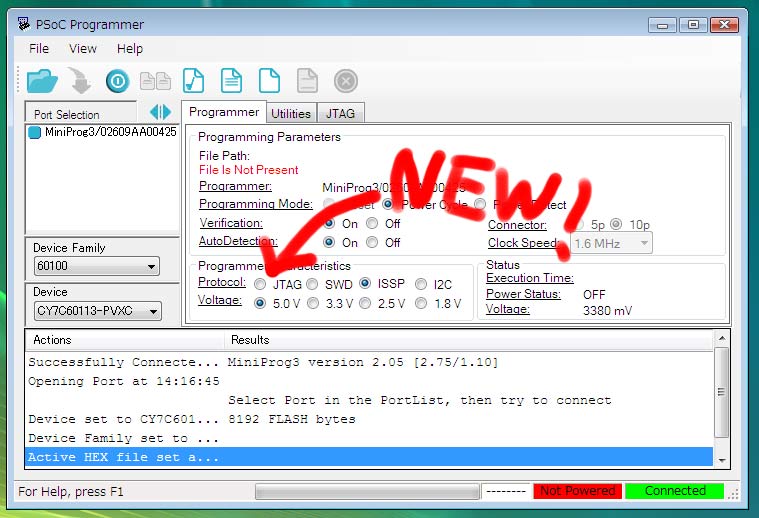The width and height of the screenshot is (759, 518).
Task: Switch to the JTAG tab
Action: click(x=340, y=114)
